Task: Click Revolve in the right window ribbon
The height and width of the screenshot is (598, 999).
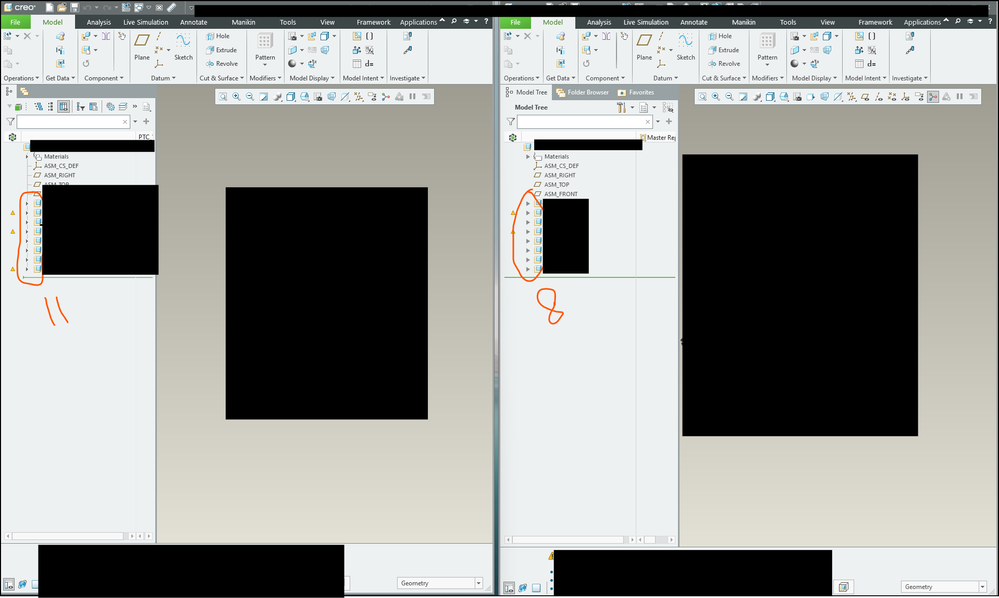Action: [x=724, y=64]
